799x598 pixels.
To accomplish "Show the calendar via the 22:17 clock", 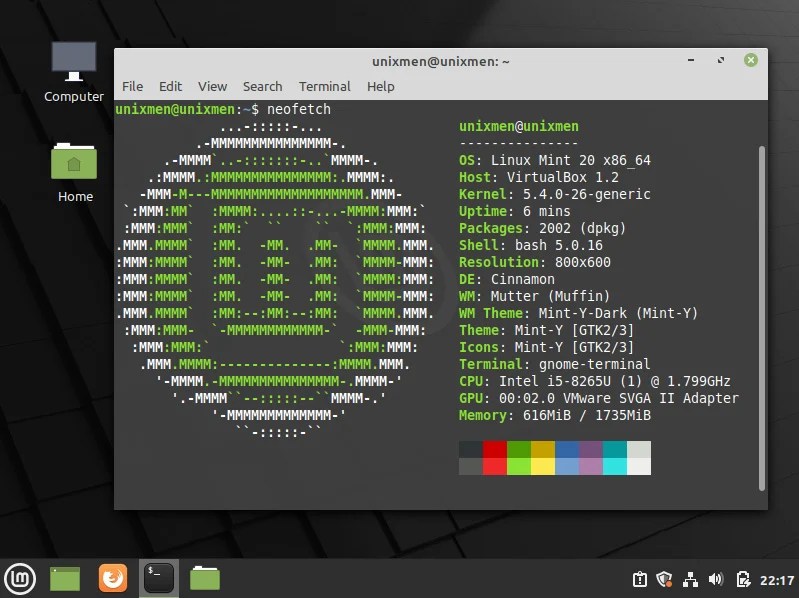I will [x=777, y=580].
